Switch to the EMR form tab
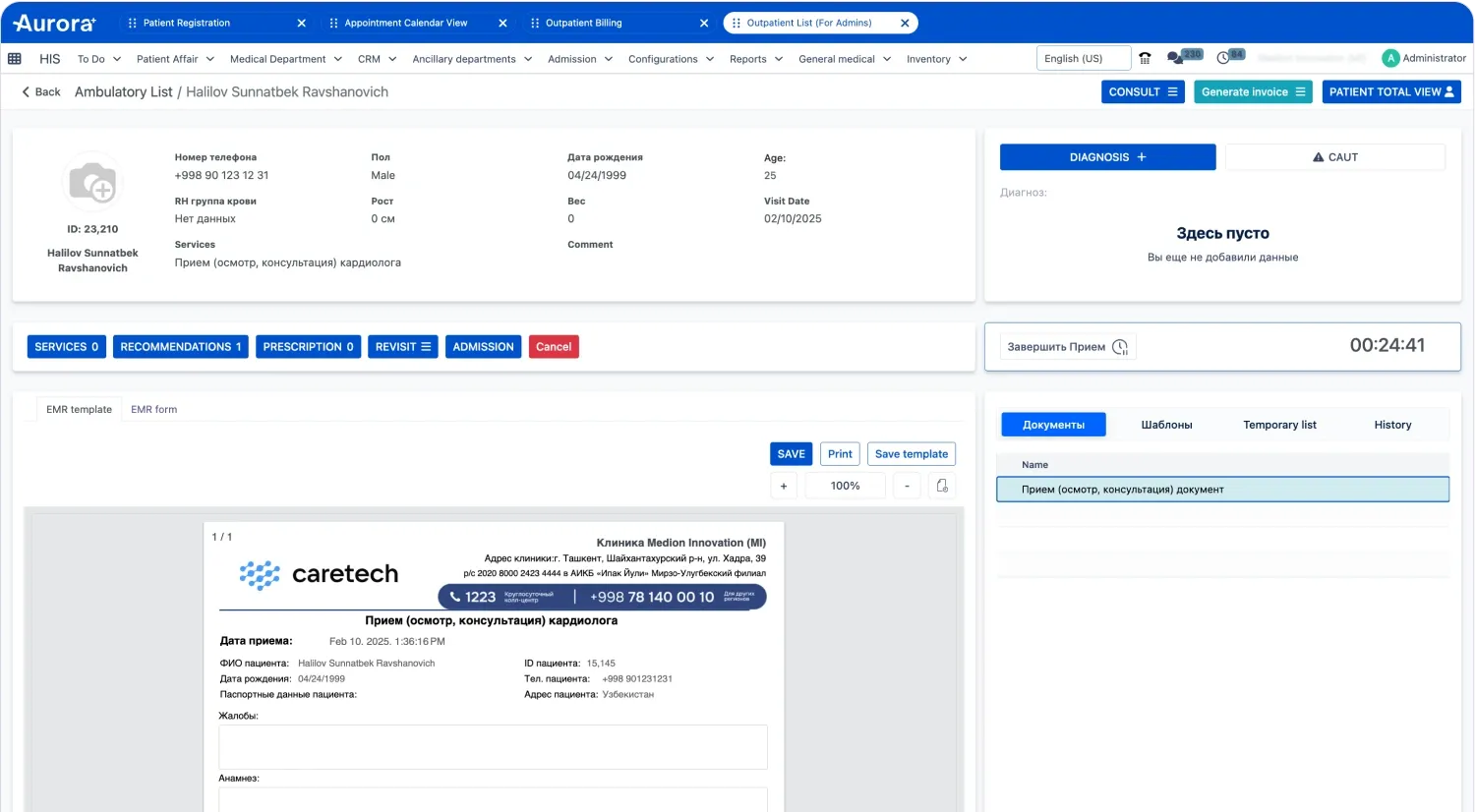The width and height of the screenshot is (1475, 812). coord(154,410)
